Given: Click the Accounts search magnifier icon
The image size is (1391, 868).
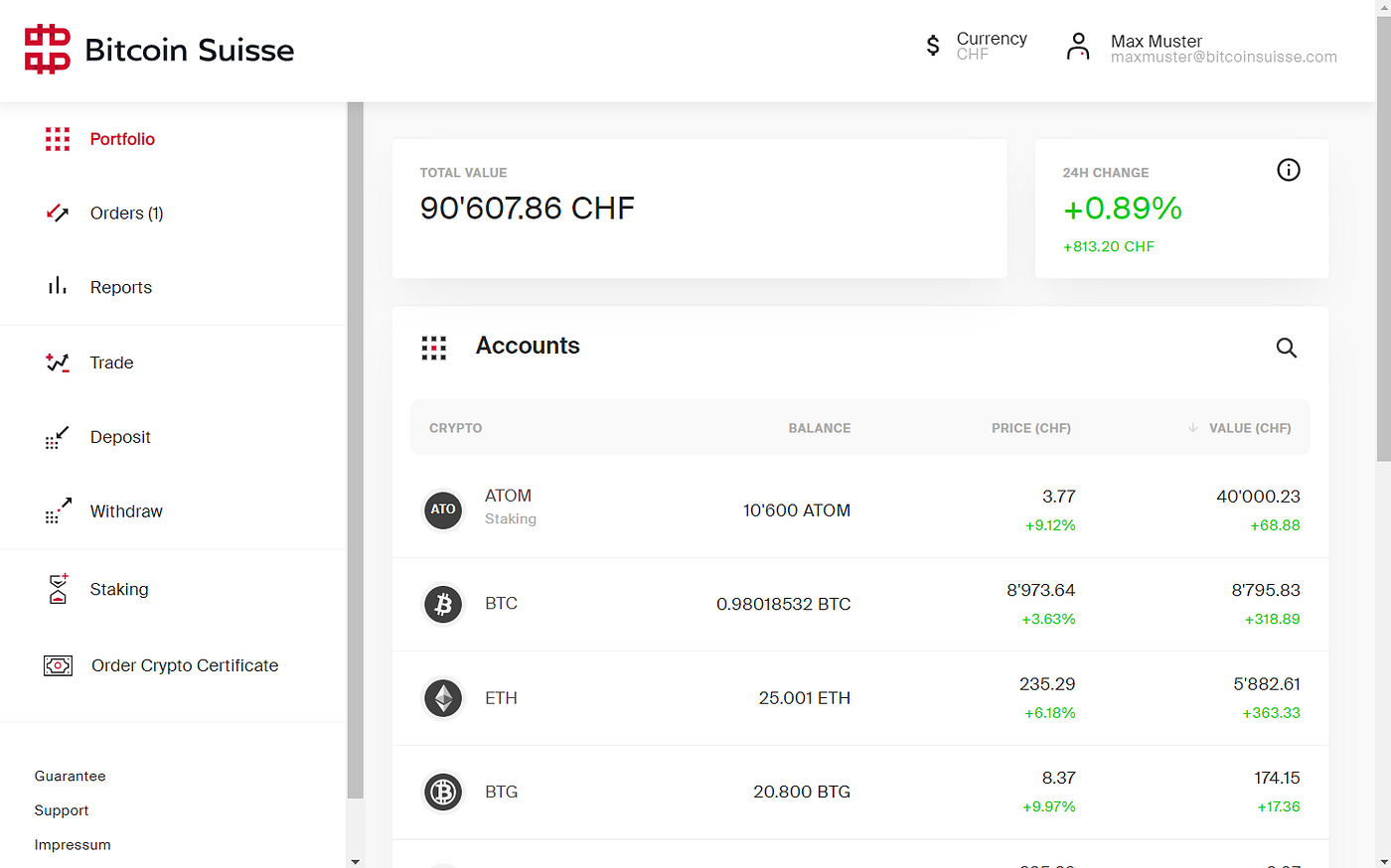Looking at the screenshot, I should pos(1287,348).
